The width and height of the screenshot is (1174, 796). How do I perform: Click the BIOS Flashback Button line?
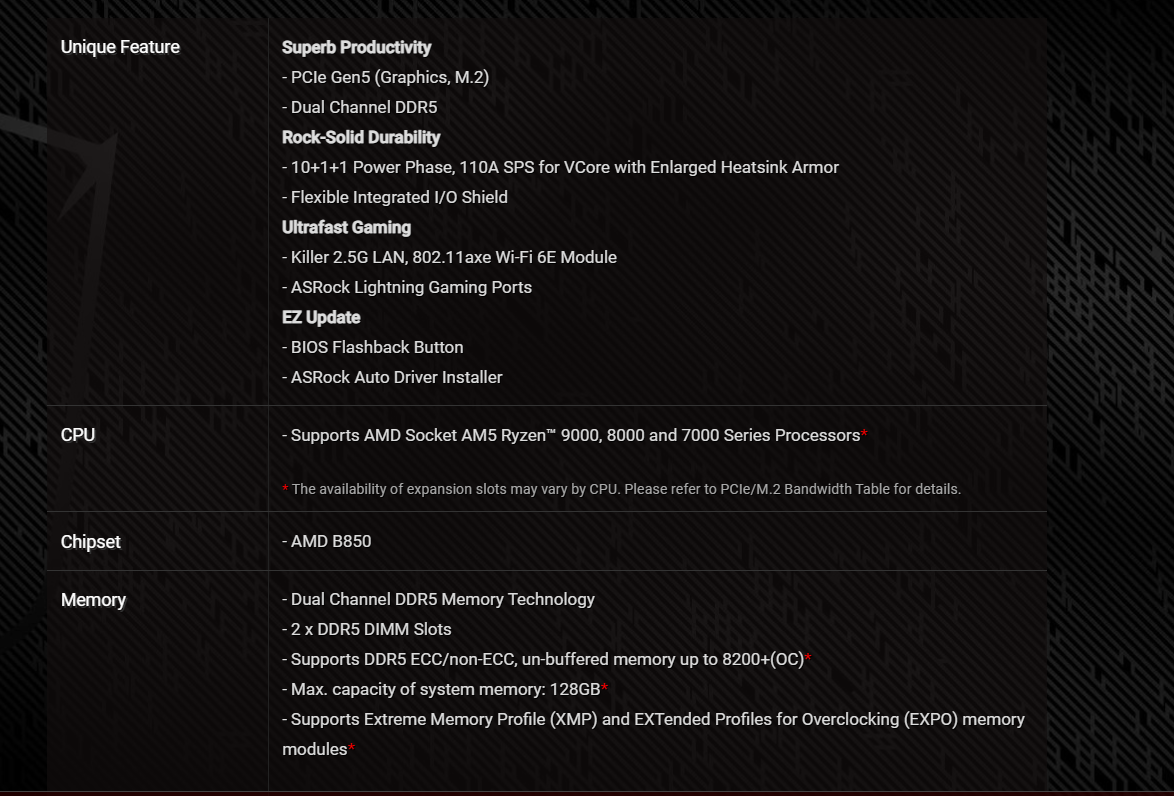(373, 347)
